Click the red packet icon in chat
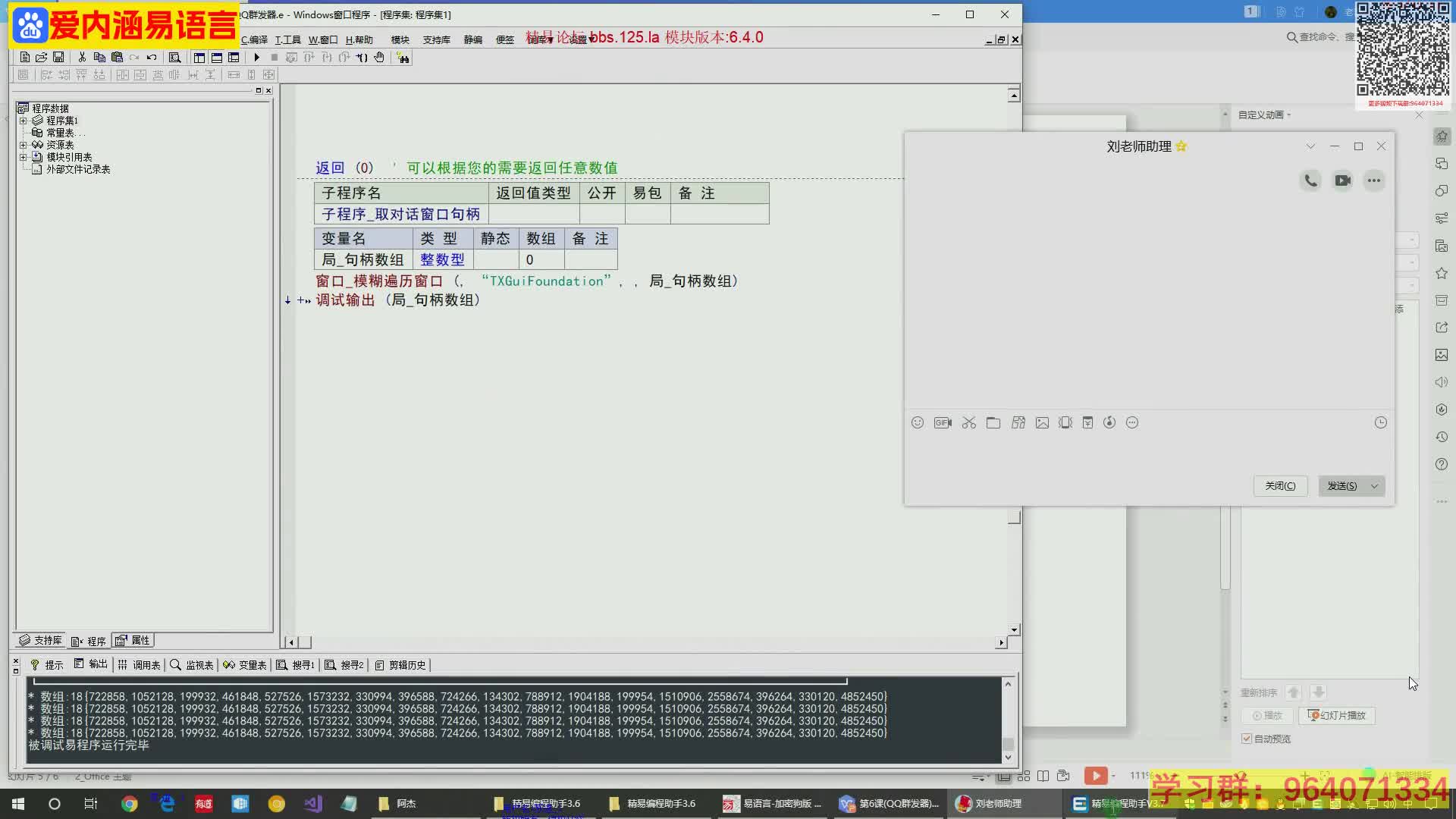Viewport: 1456px width, 819px height. 1087,423
